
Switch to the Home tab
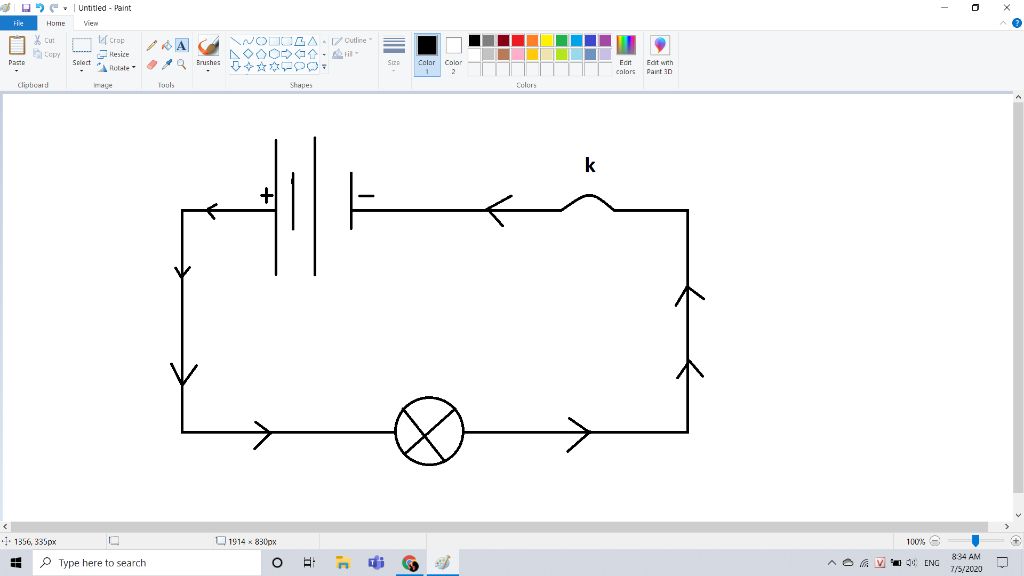[x=56, y=24]
